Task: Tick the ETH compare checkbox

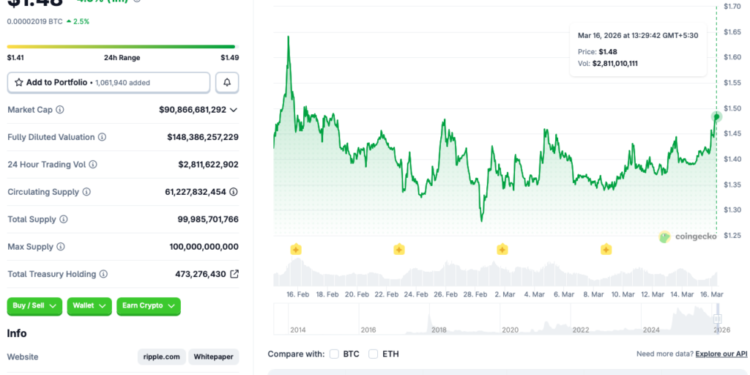Action: coord(373,354)
